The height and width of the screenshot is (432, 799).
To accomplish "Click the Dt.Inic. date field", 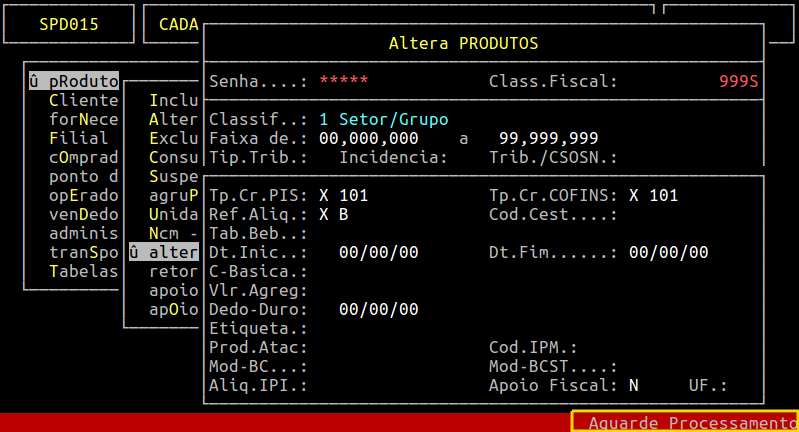I will (x=378, y=252).
